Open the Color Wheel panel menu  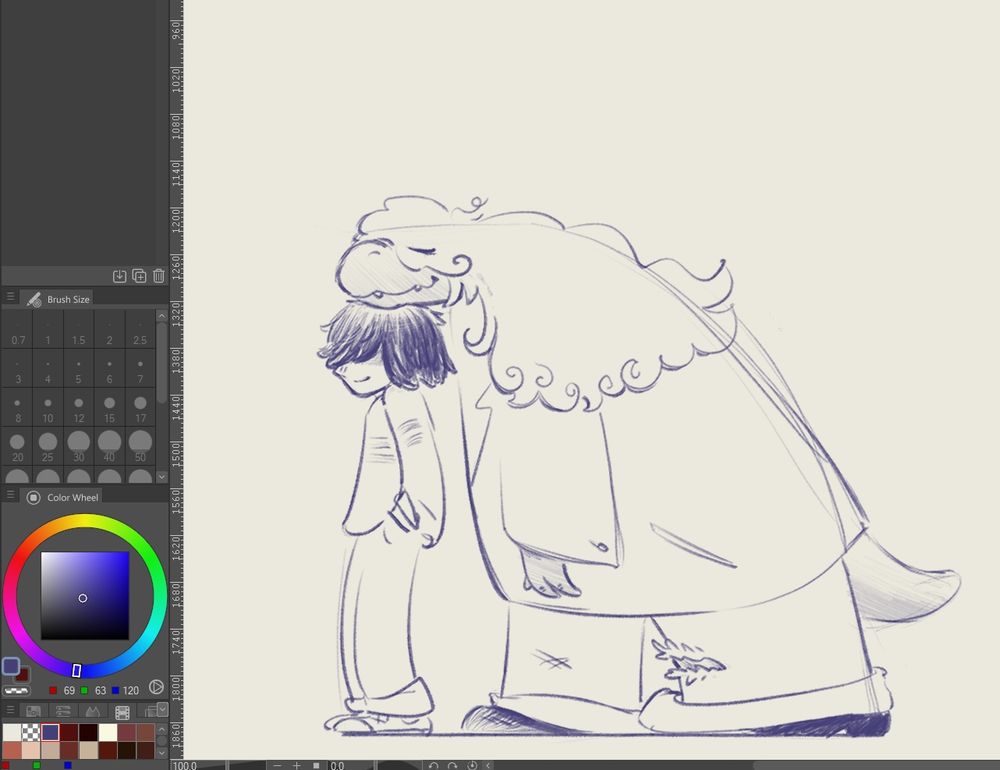coord(10,495)
